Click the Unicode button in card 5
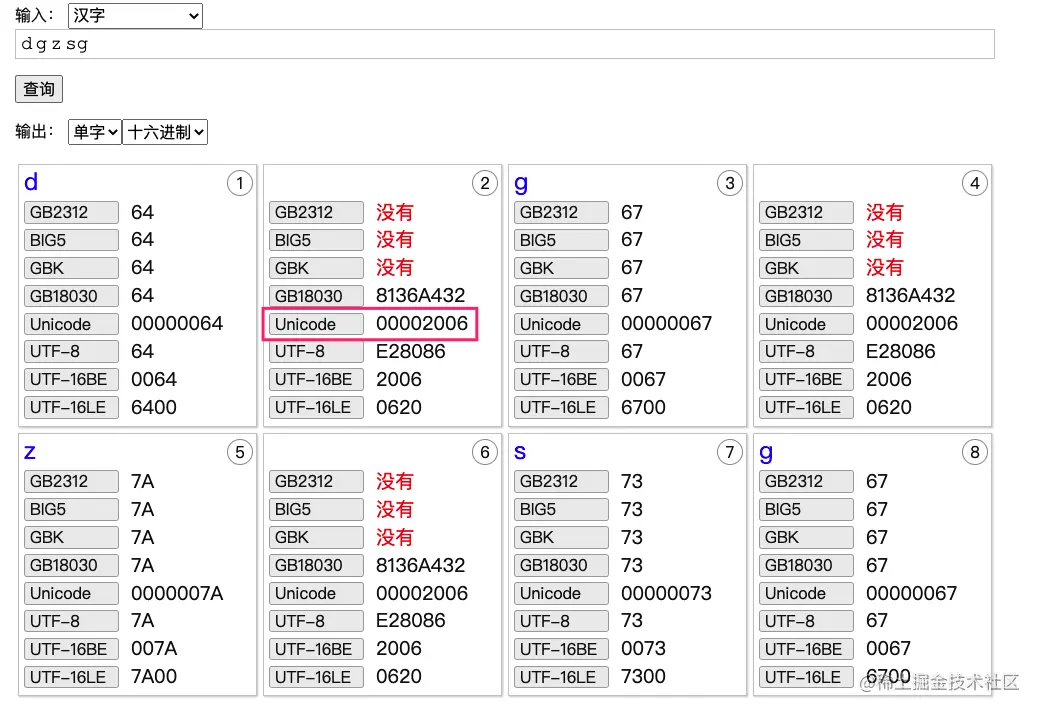 pos(72,594)
